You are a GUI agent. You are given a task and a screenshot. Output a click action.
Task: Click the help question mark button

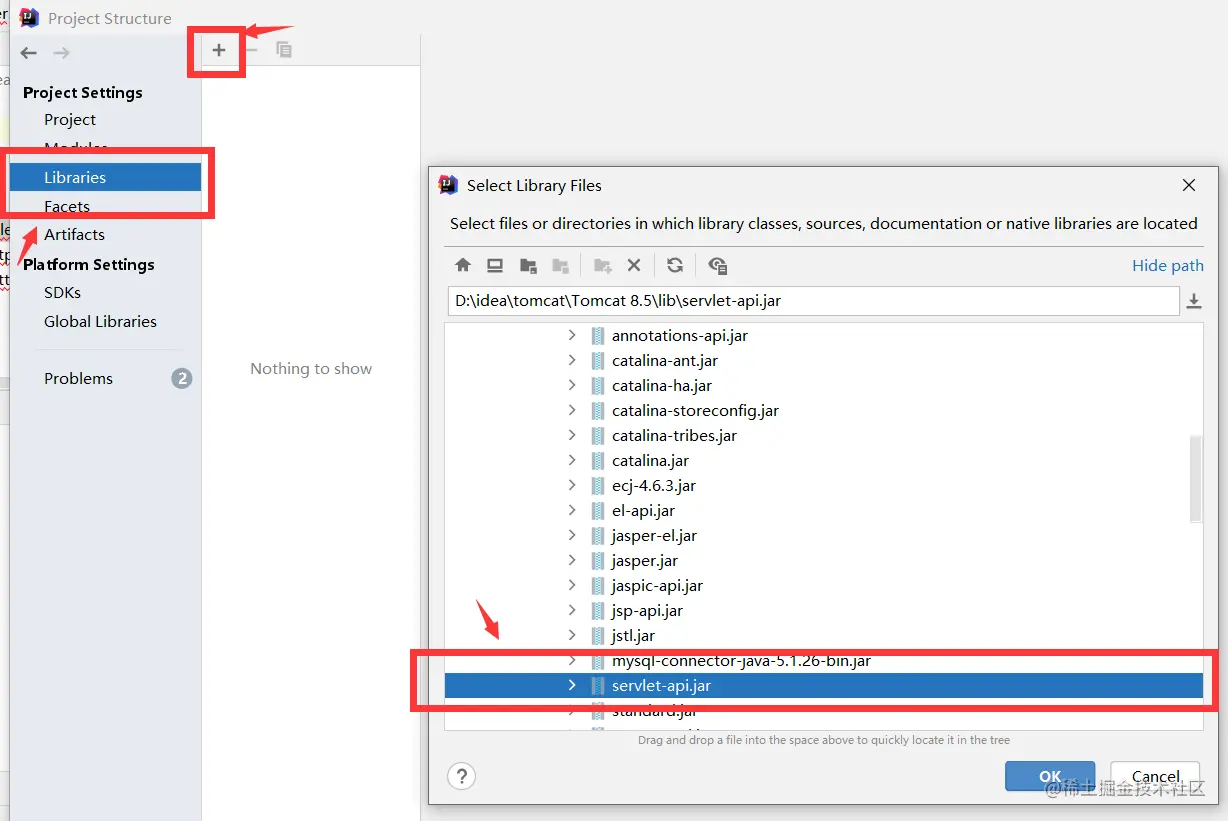click(461, 776)
